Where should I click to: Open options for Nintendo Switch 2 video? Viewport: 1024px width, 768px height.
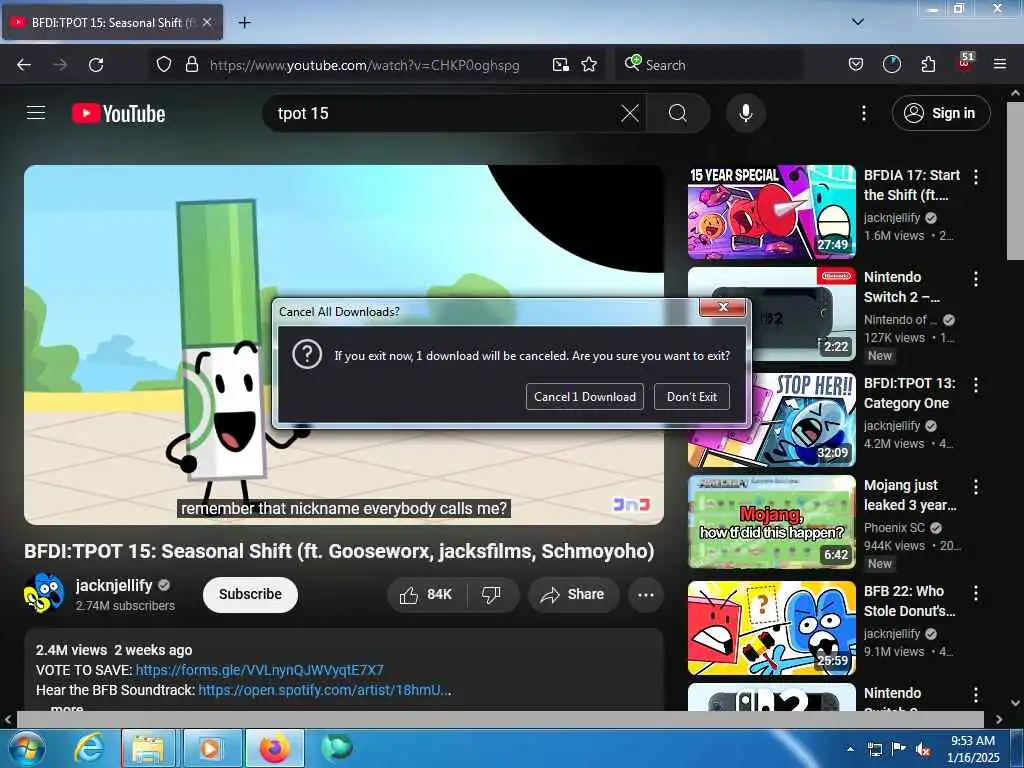[x=976, y=279]
